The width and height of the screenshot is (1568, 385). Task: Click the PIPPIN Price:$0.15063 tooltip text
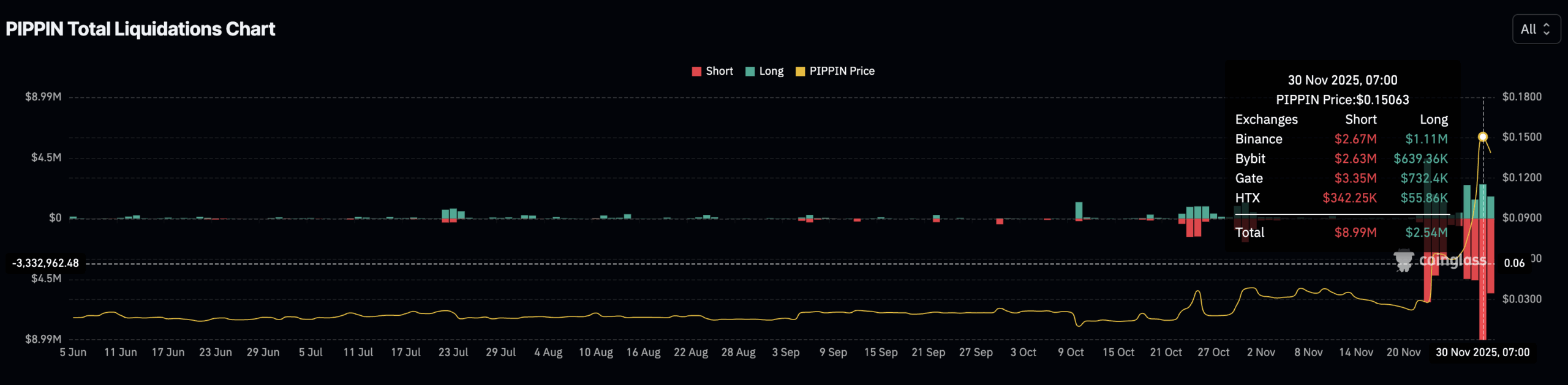coord(1342,100)
